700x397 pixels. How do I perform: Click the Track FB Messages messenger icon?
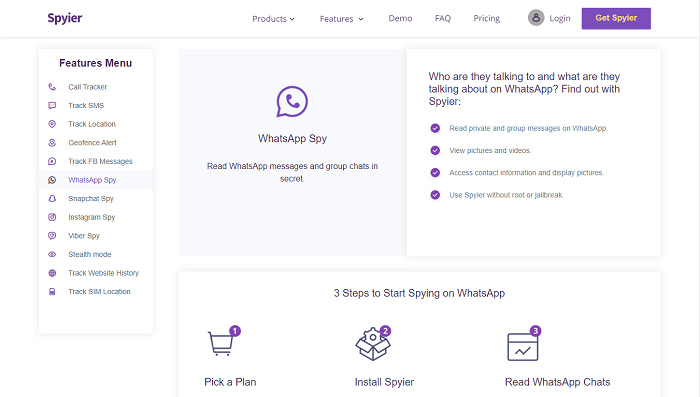point(52,161)
